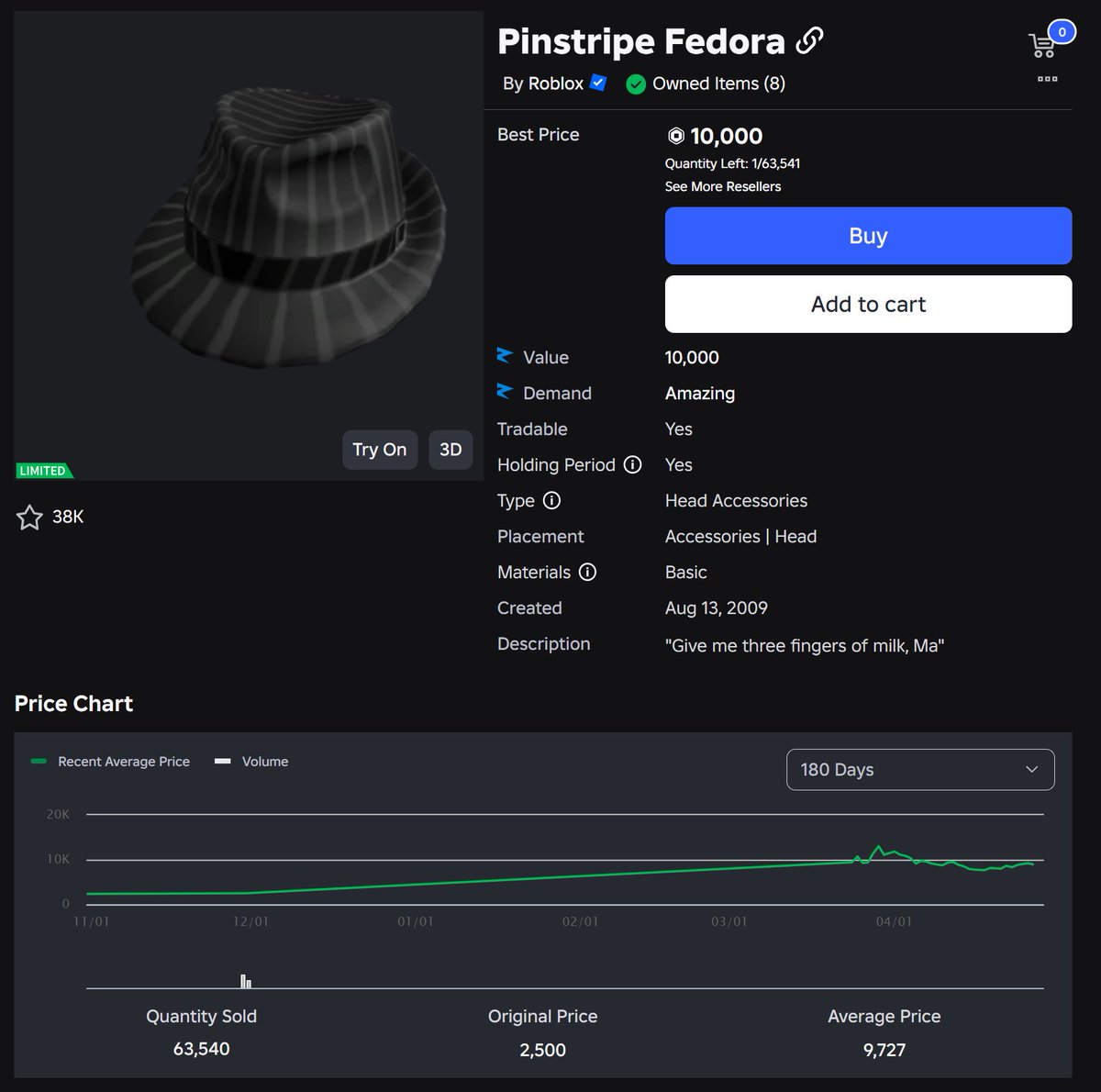
Task: Toggle the Volume legend series
Action: click(x=251, y=762)
